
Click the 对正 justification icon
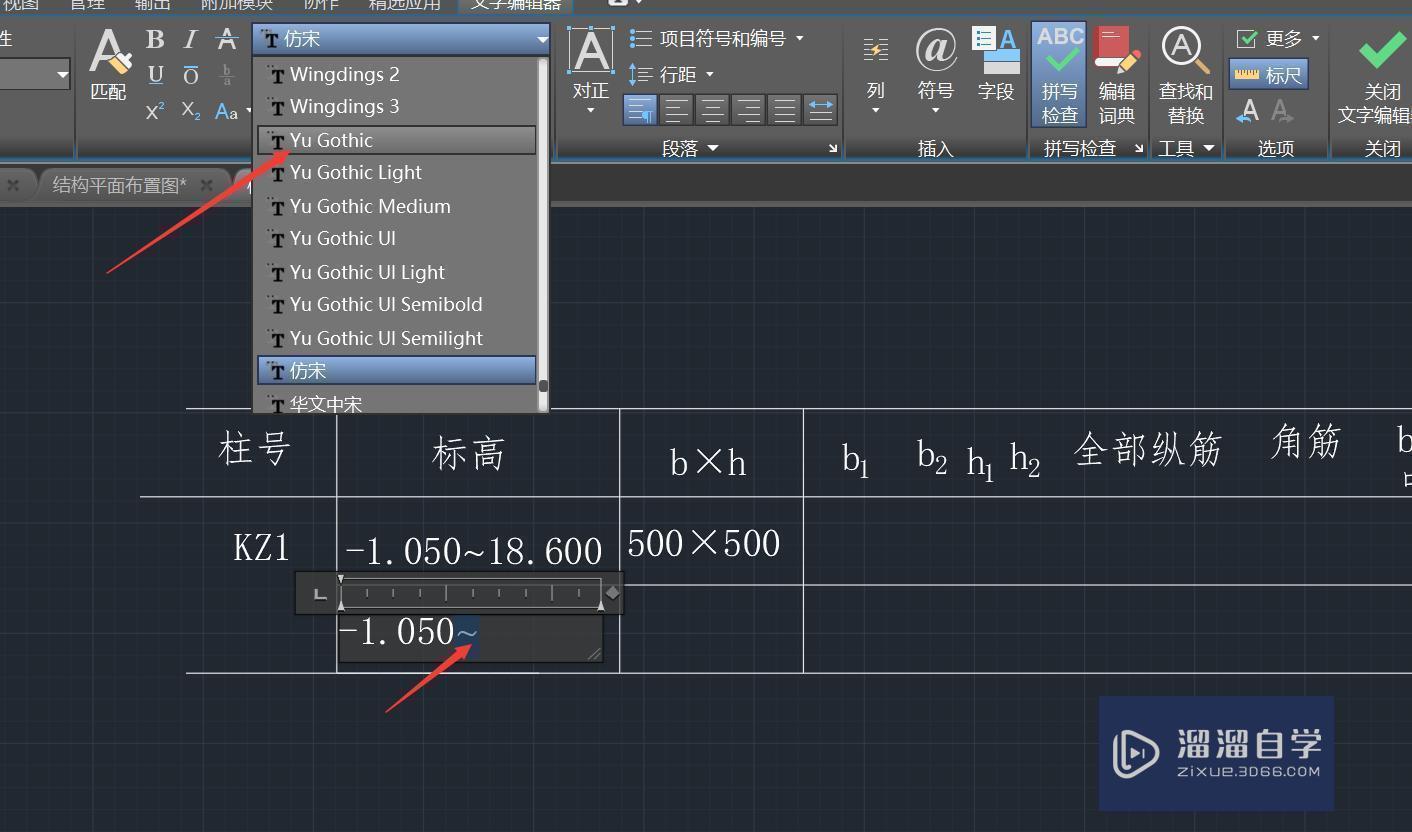[x=591, y=51]
